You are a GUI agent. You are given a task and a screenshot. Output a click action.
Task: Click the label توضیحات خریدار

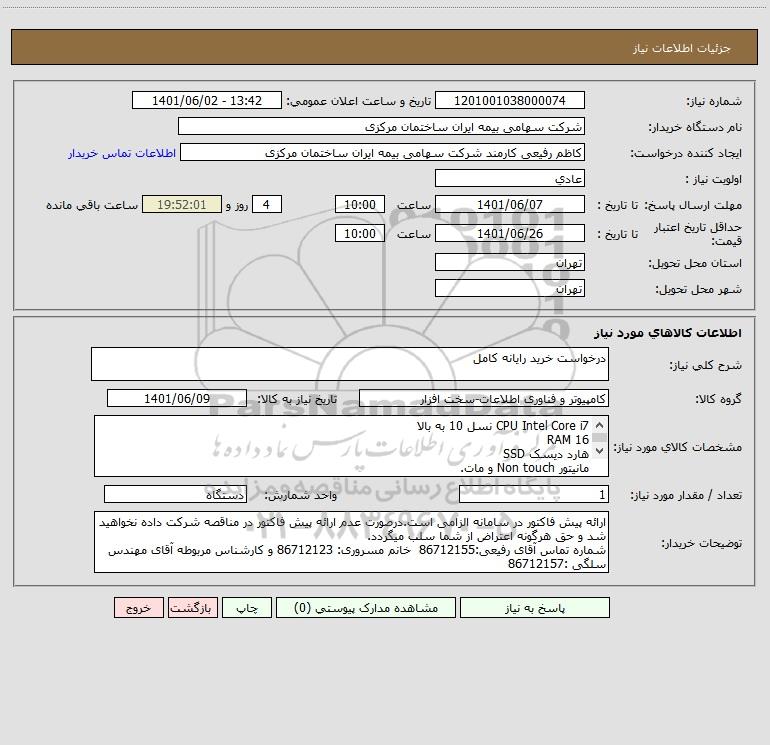(x=702, y=543)
